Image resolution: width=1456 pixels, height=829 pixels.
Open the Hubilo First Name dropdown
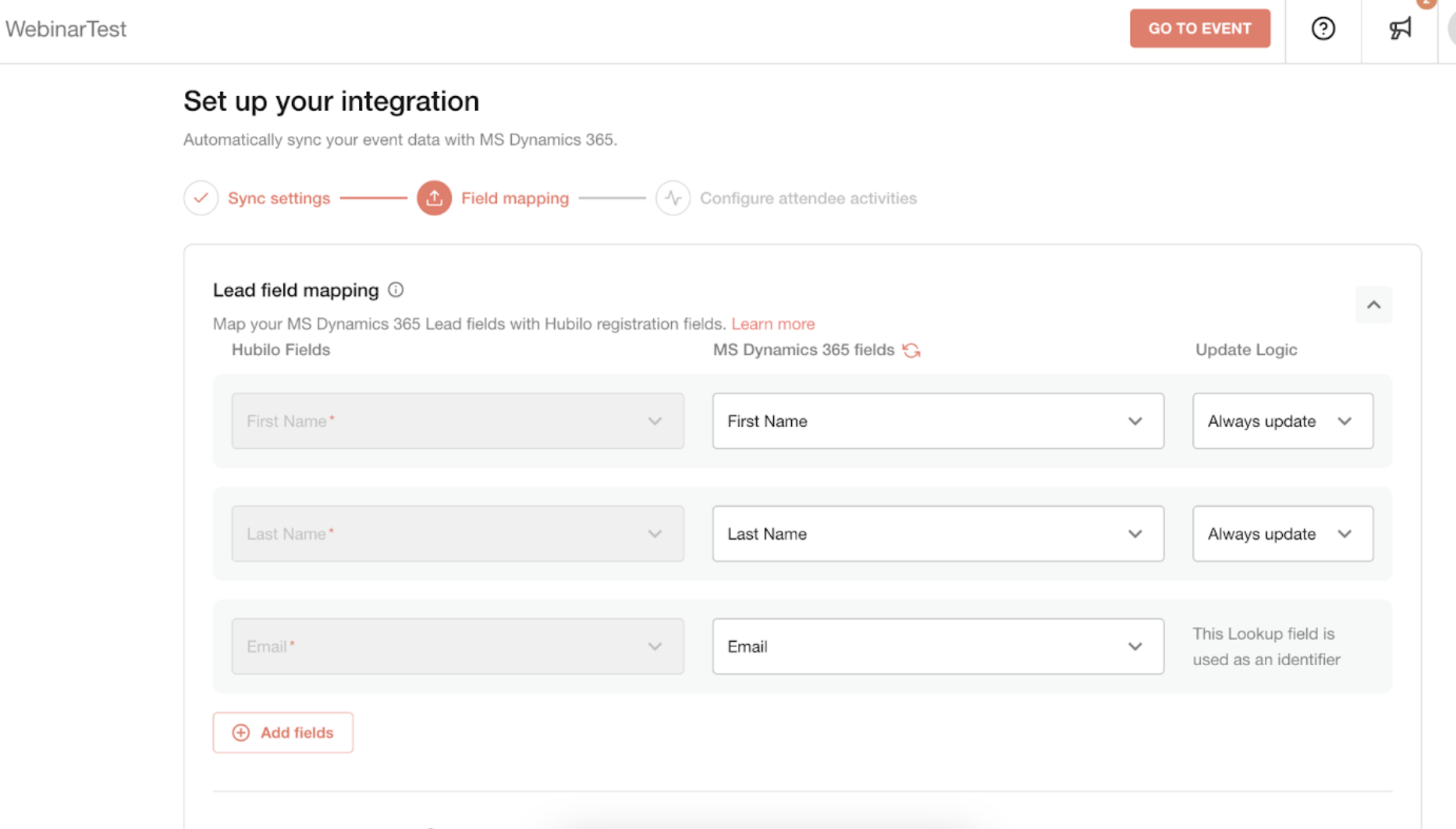coord(457,421)
